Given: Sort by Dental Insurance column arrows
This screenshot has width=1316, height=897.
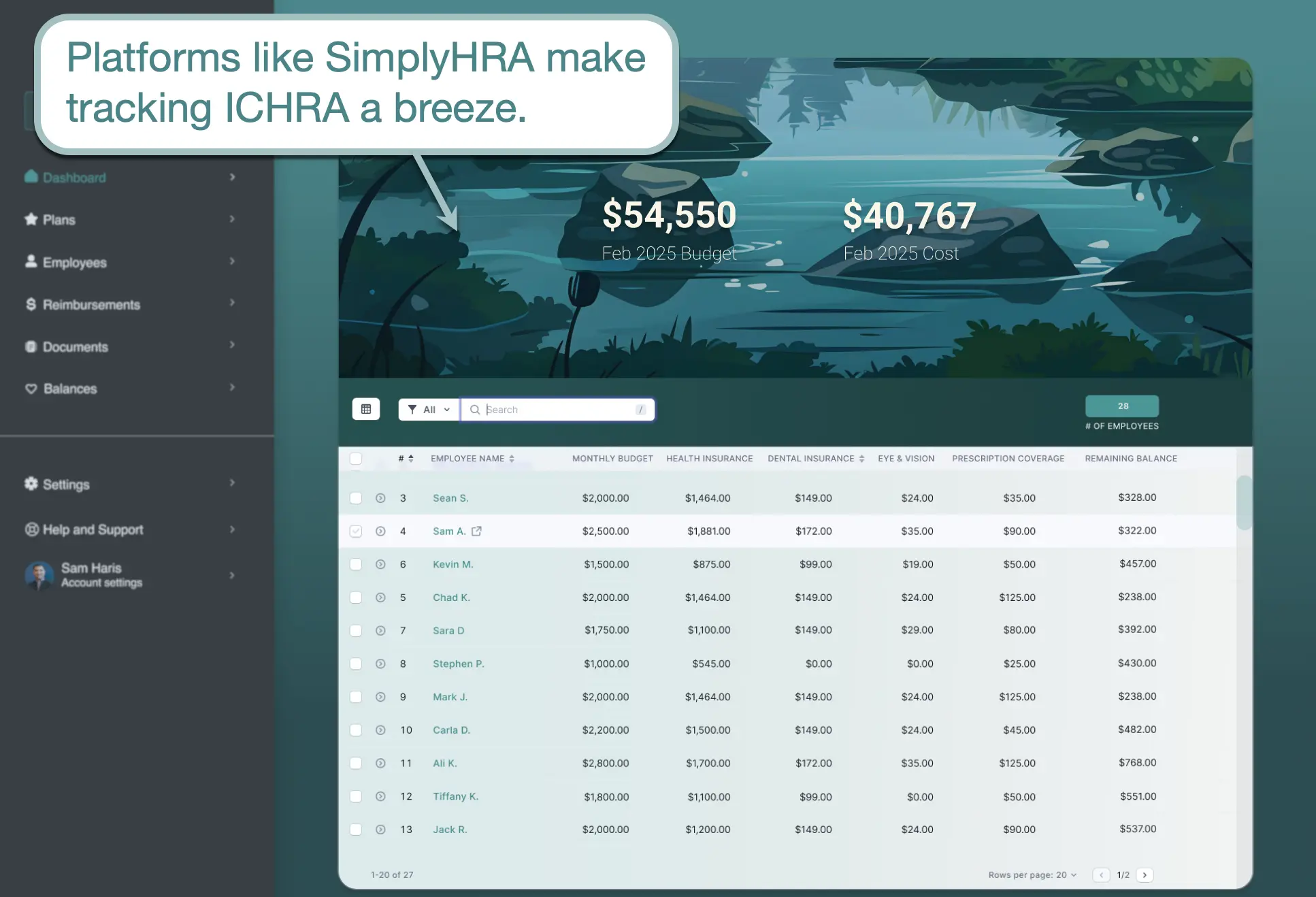Looking at the screenshot, I should 861,459.
